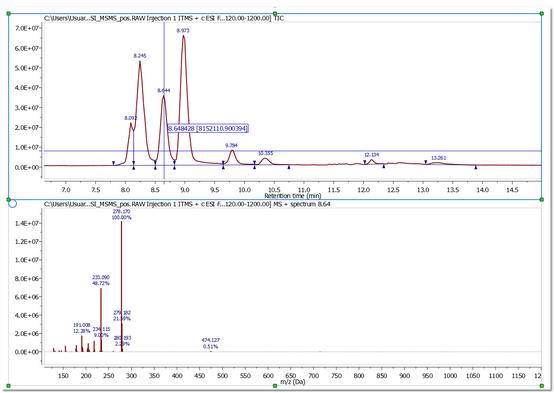Click the 8.973 peak label in TIC chromatogram
The width and height of the screenshot is (554, 393).
183,31
